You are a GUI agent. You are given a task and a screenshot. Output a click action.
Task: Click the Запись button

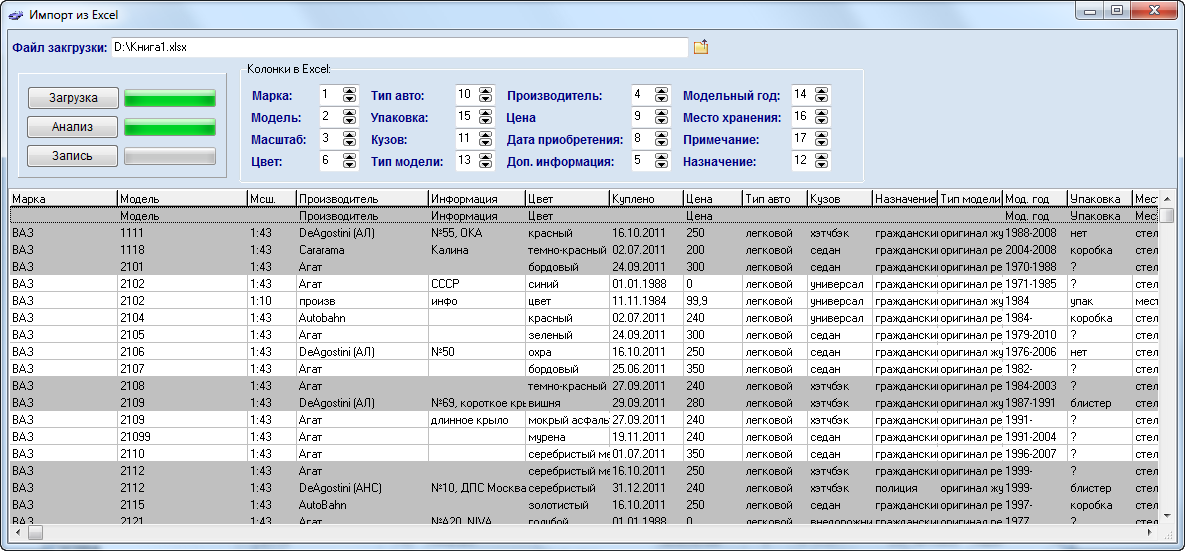[73, 156]
